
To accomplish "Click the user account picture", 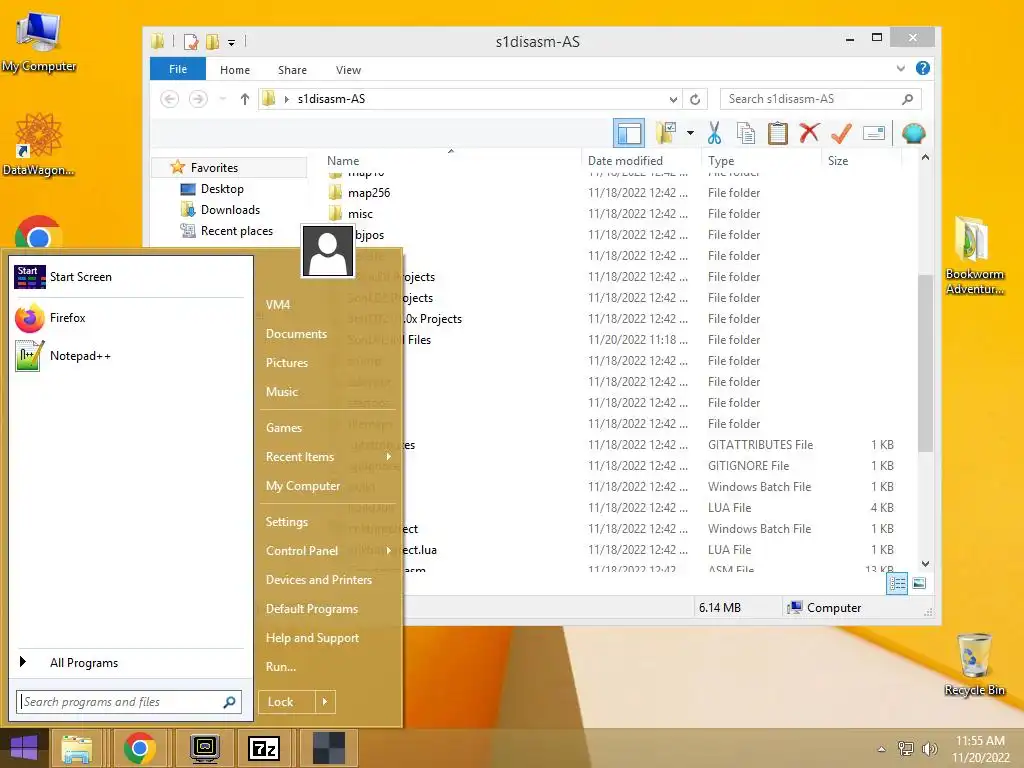I will 327,251.
